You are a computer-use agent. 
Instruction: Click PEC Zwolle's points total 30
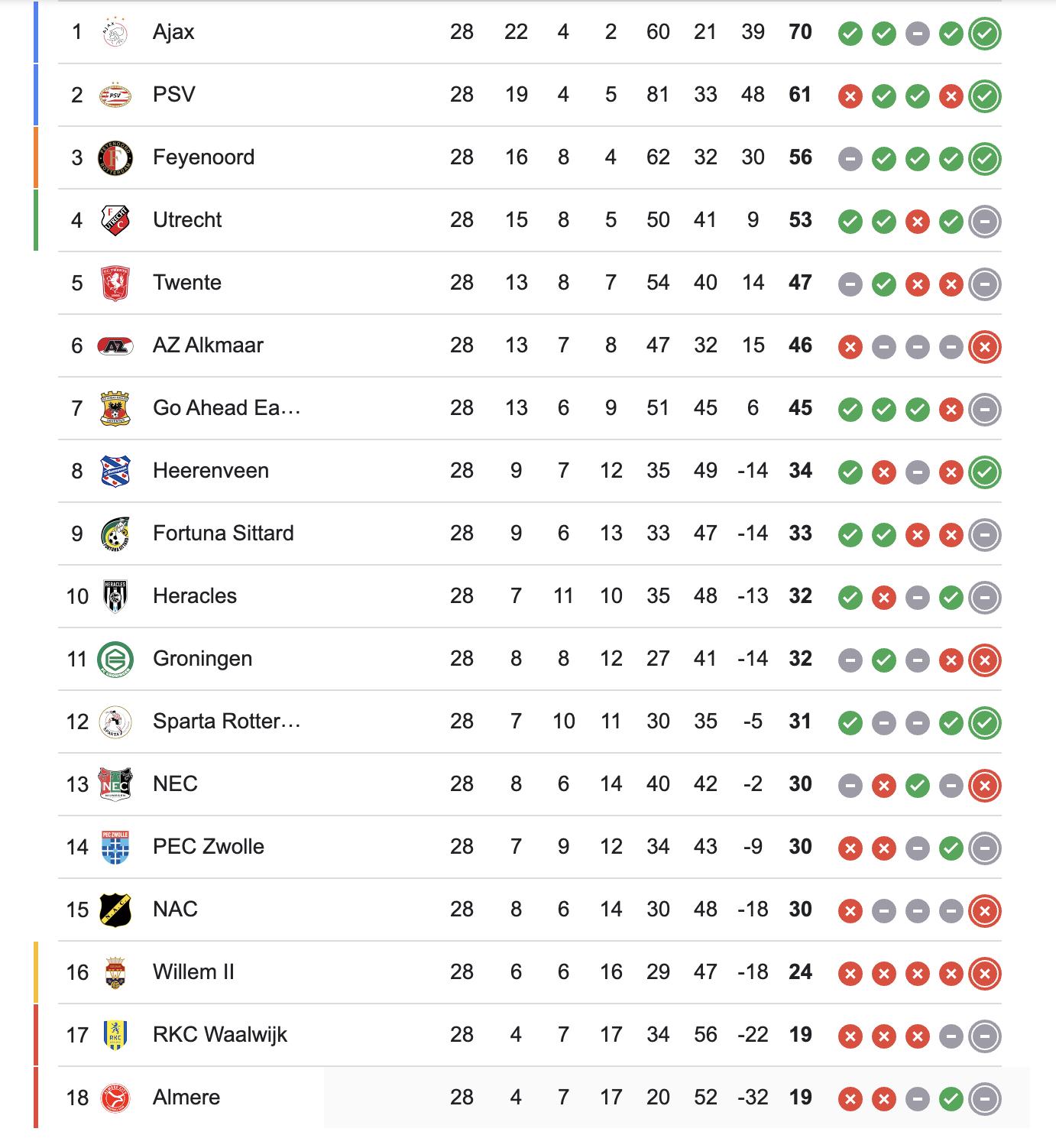click(x=800, y=847)
